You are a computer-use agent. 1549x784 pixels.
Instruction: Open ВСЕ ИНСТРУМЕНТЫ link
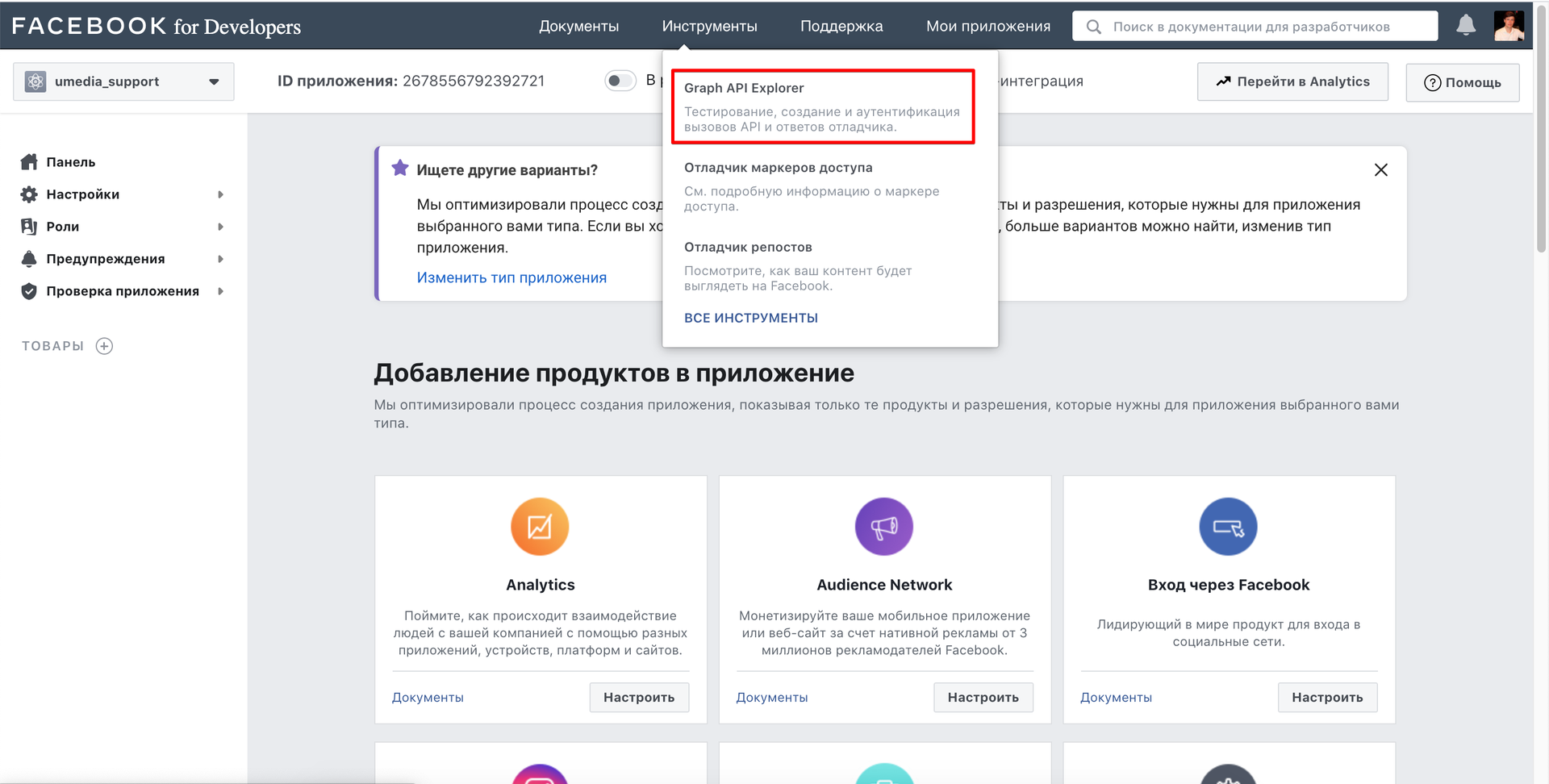point(751,318)
